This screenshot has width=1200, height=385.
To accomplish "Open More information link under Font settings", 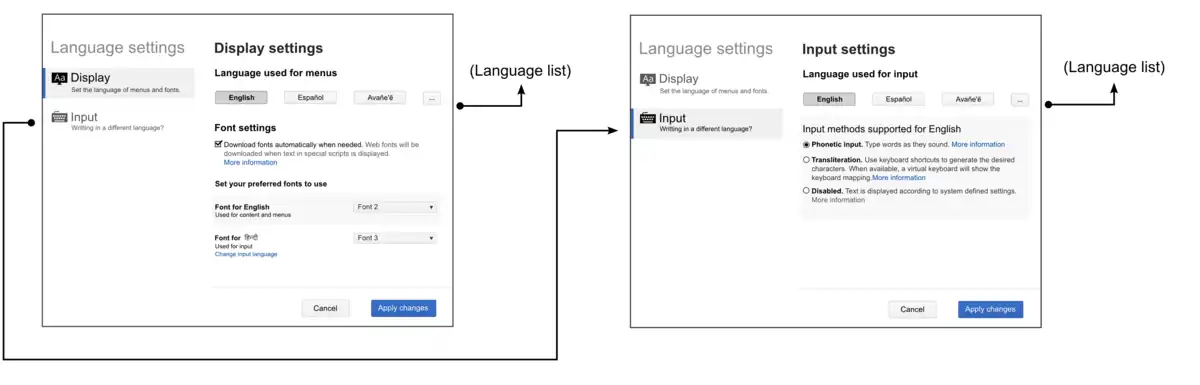I will pos(251,162).
